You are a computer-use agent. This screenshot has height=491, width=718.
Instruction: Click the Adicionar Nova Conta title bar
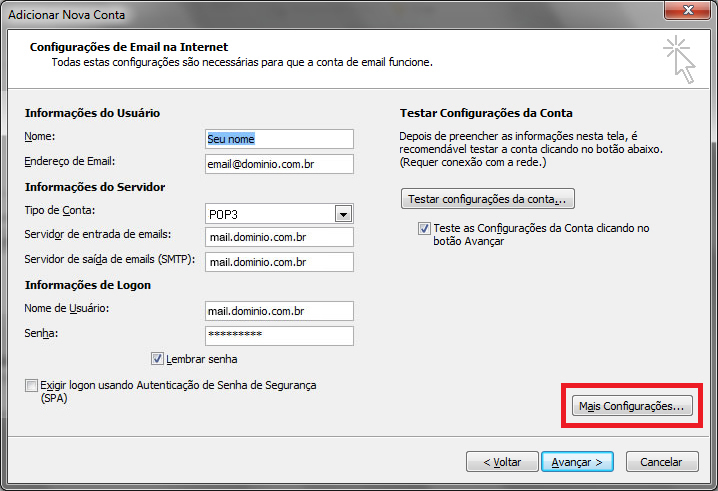click(x=300, y=10)
